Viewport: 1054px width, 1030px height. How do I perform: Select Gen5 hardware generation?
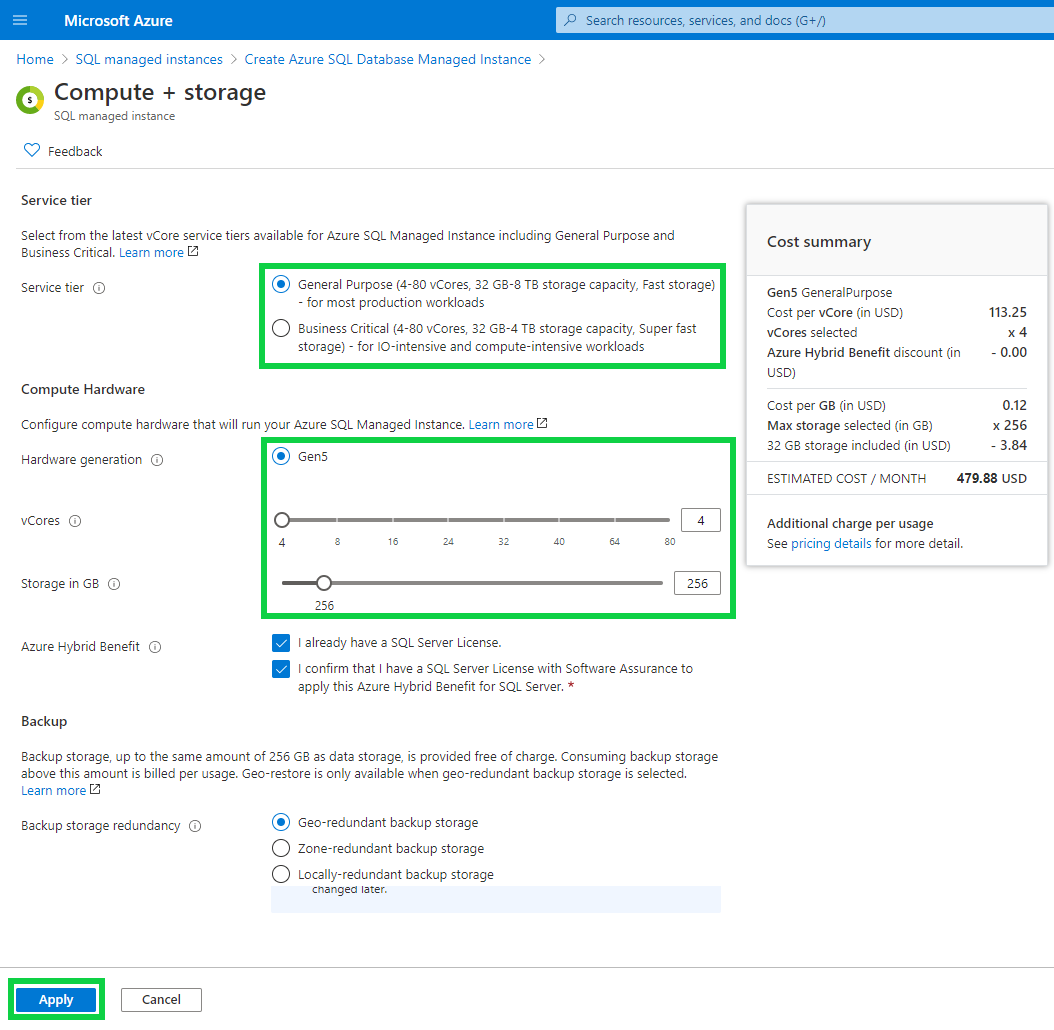(281, 457)
